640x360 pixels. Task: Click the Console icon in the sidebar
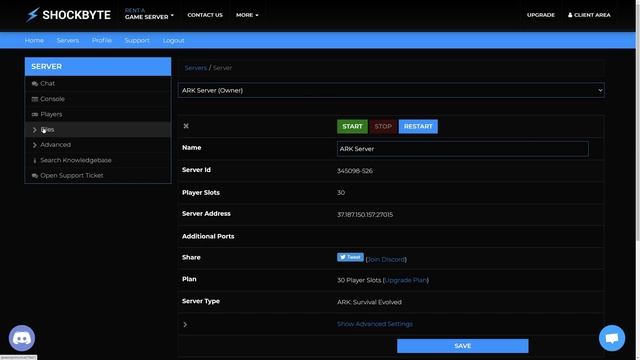click(x=35, y=99)
